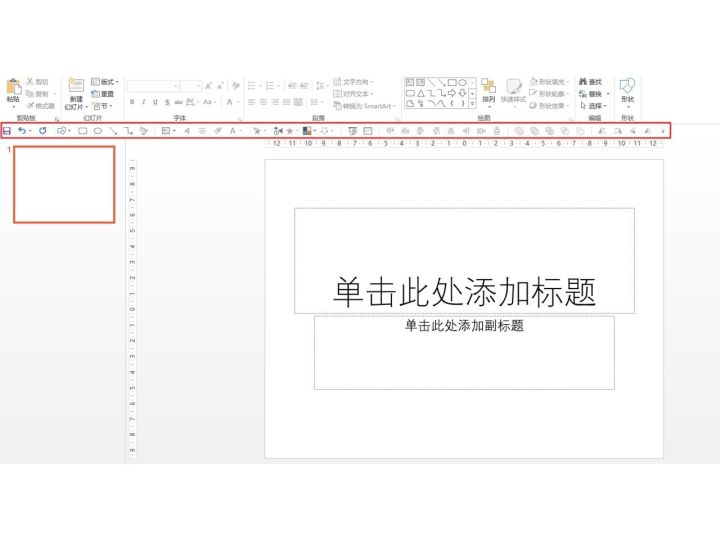Open the font size combo box
The height and width of the screenshot is (540, 720).
(191, 86)
